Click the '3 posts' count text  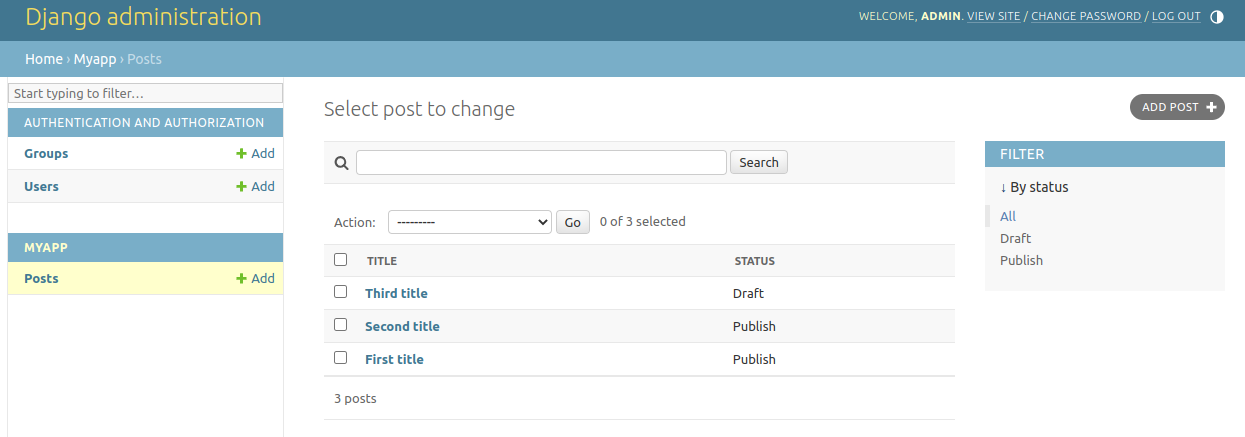(355, 398)
